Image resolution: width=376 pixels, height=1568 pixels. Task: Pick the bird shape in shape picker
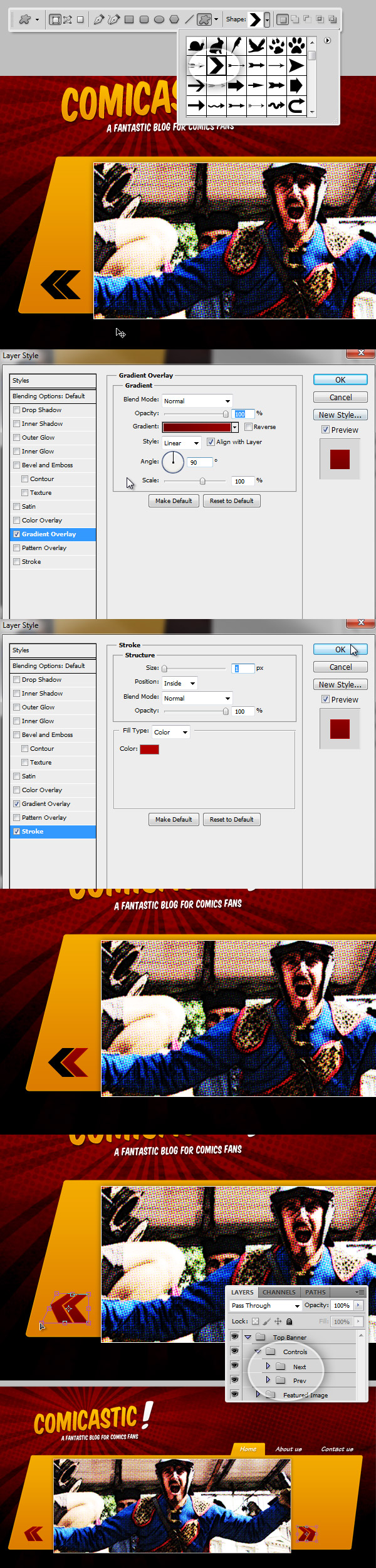click(256, 45)
